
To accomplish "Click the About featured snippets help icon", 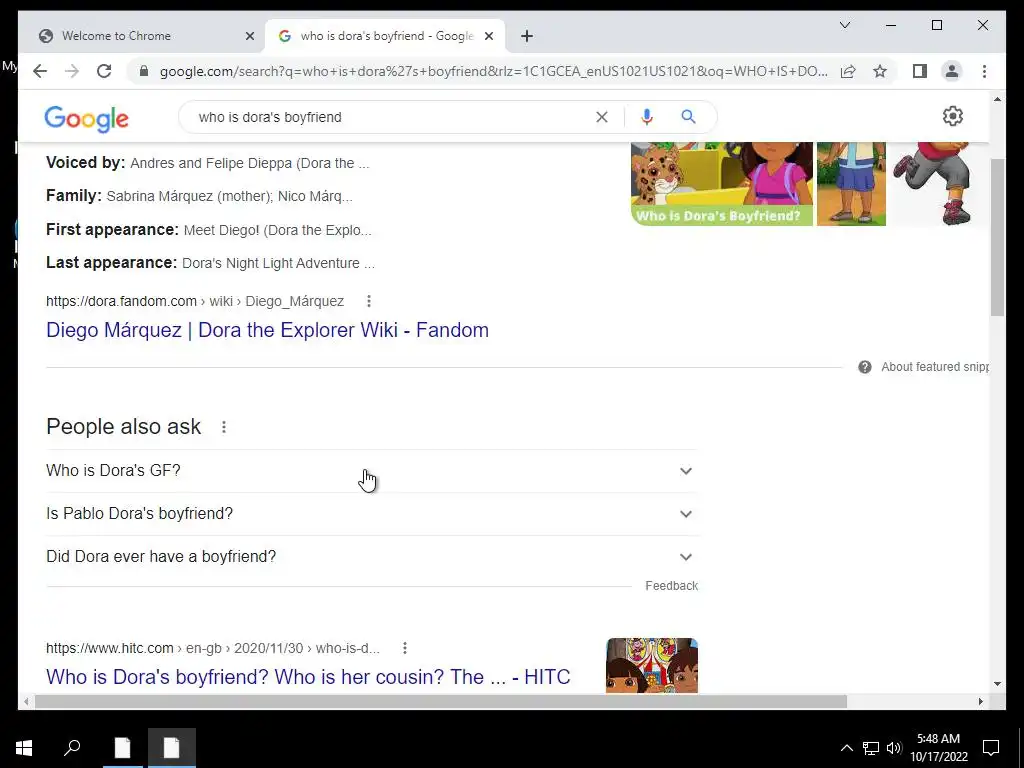I will coord(865,367).
